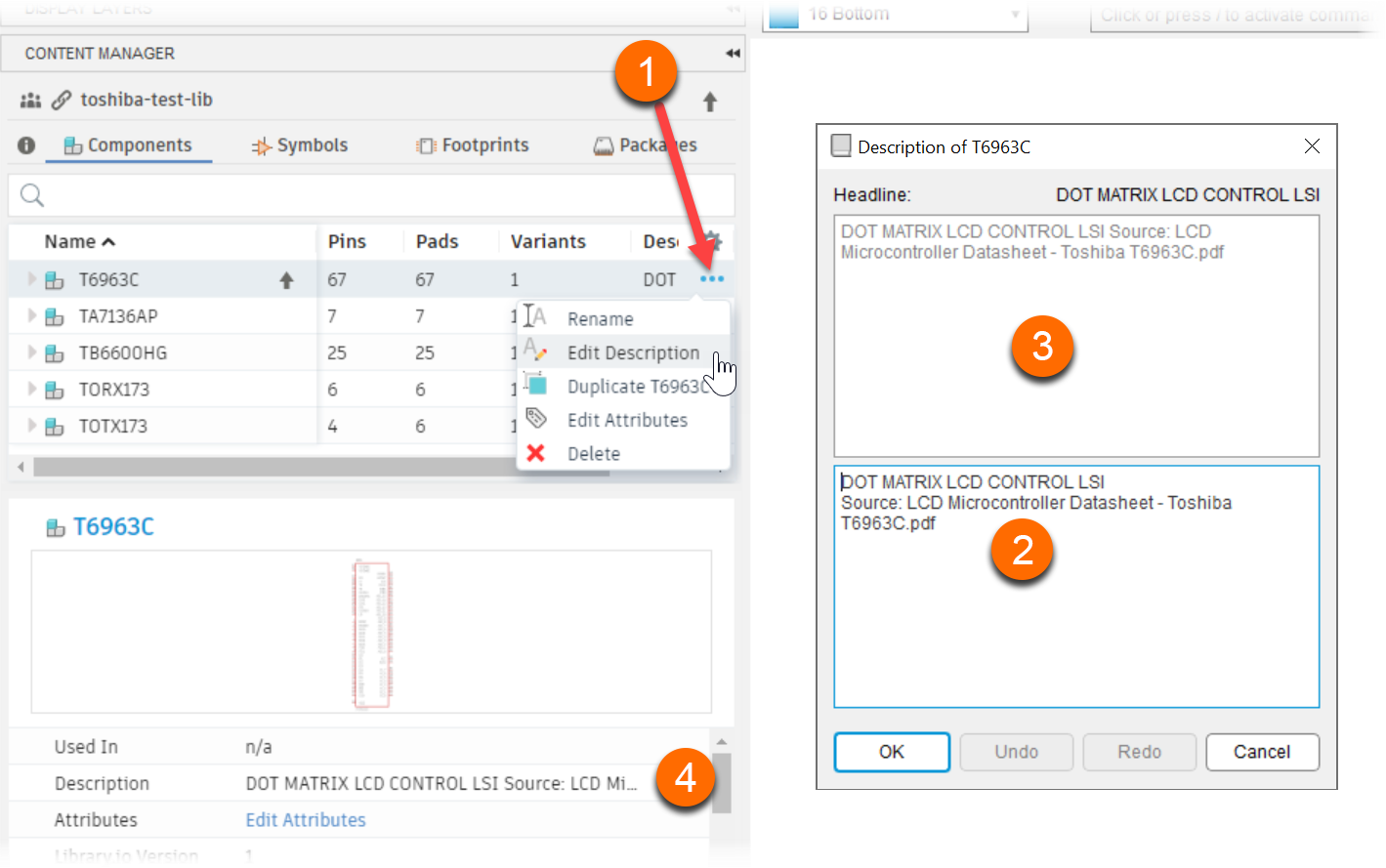The image size is (1386, 868).
Task: Click the red X delete icon in the context menu
Action: (x=535, y=453)
